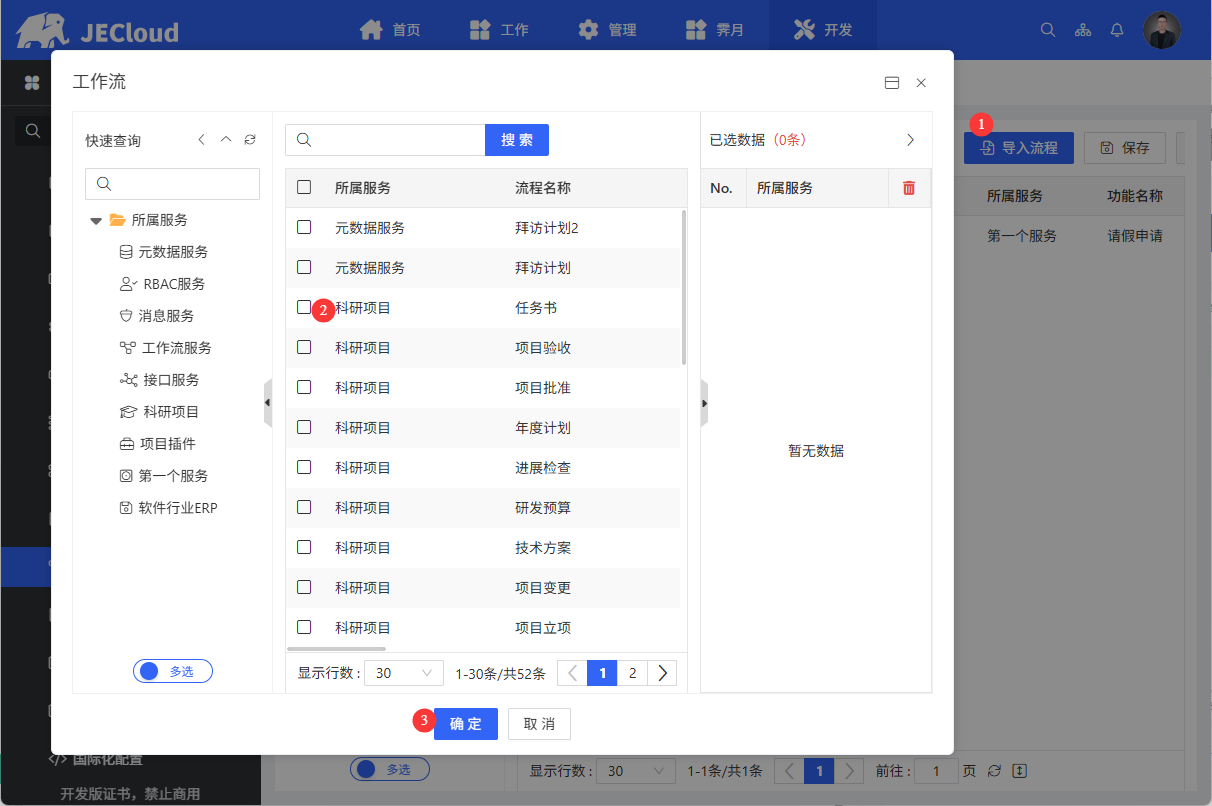Toggle the 多选 switch in the dialog

pyautogui.click(x=173, y=671)
